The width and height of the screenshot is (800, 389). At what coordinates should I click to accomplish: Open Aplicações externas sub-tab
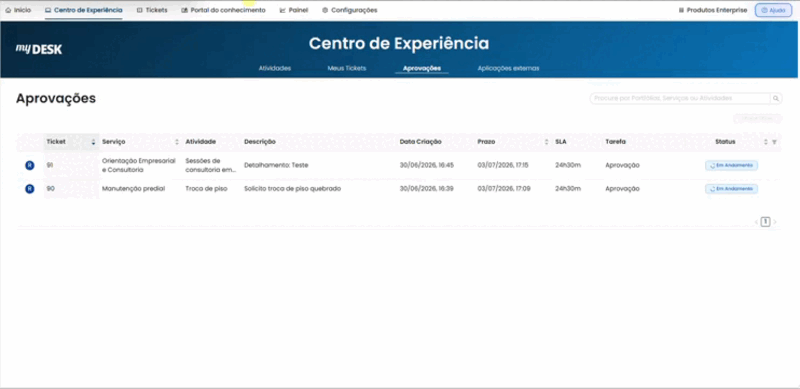point(508,68)
